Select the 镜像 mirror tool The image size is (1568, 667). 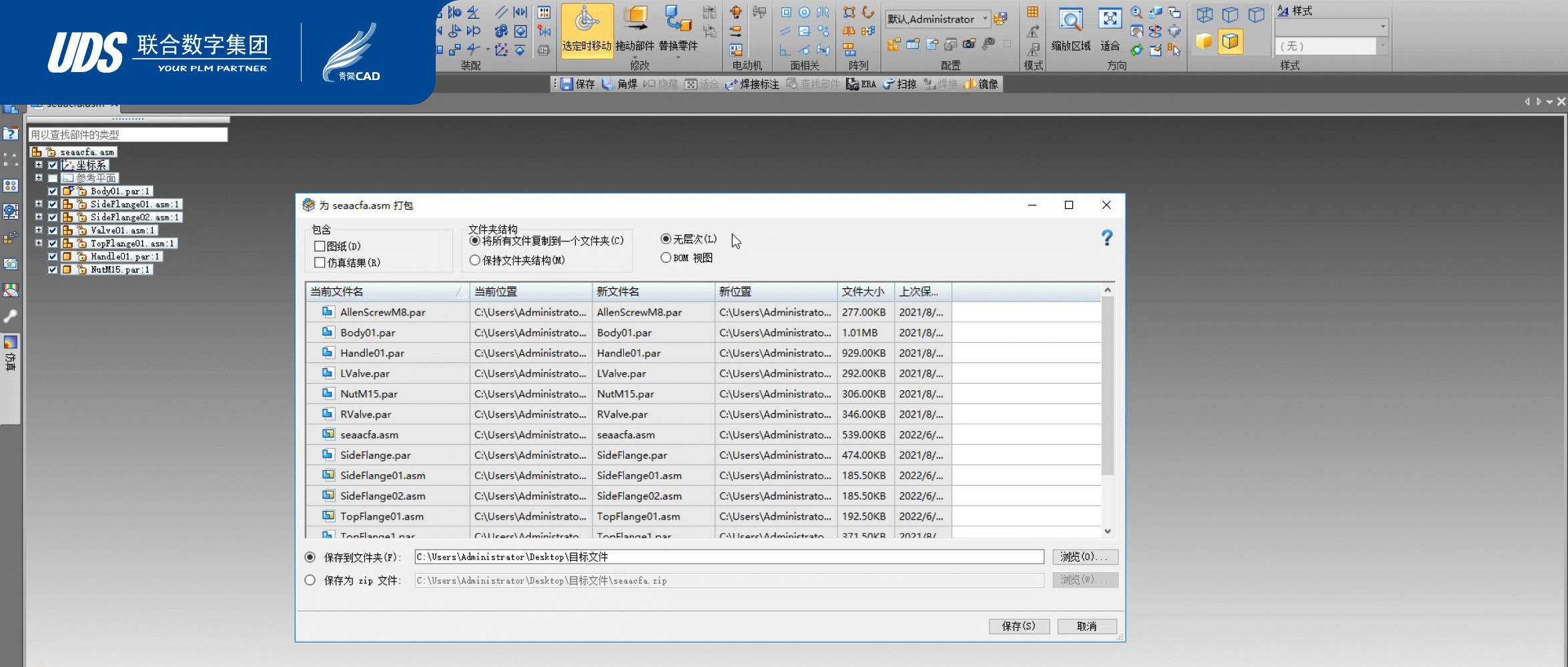(x=982, y=84)
